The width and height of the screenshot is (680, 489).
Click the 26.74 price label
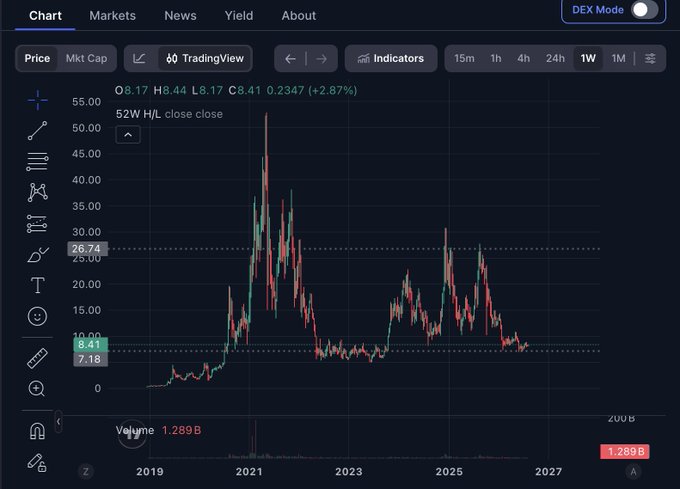point(87,248)
